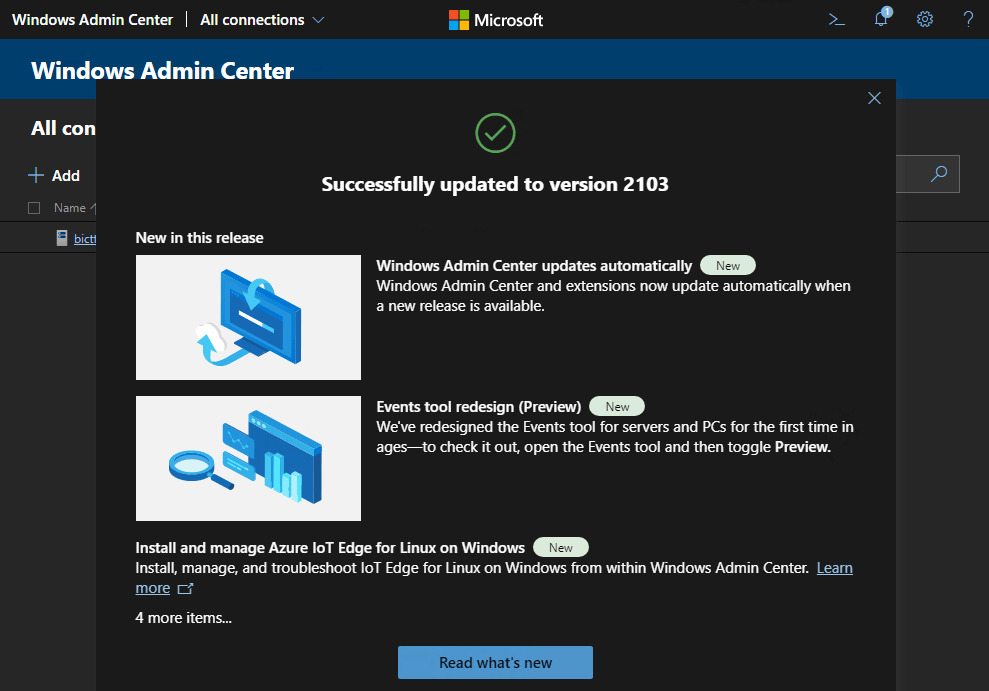The image size is (989, 691).
Task: Click Install and manage Azure IoT Edge title
Action: coord(330,548)
